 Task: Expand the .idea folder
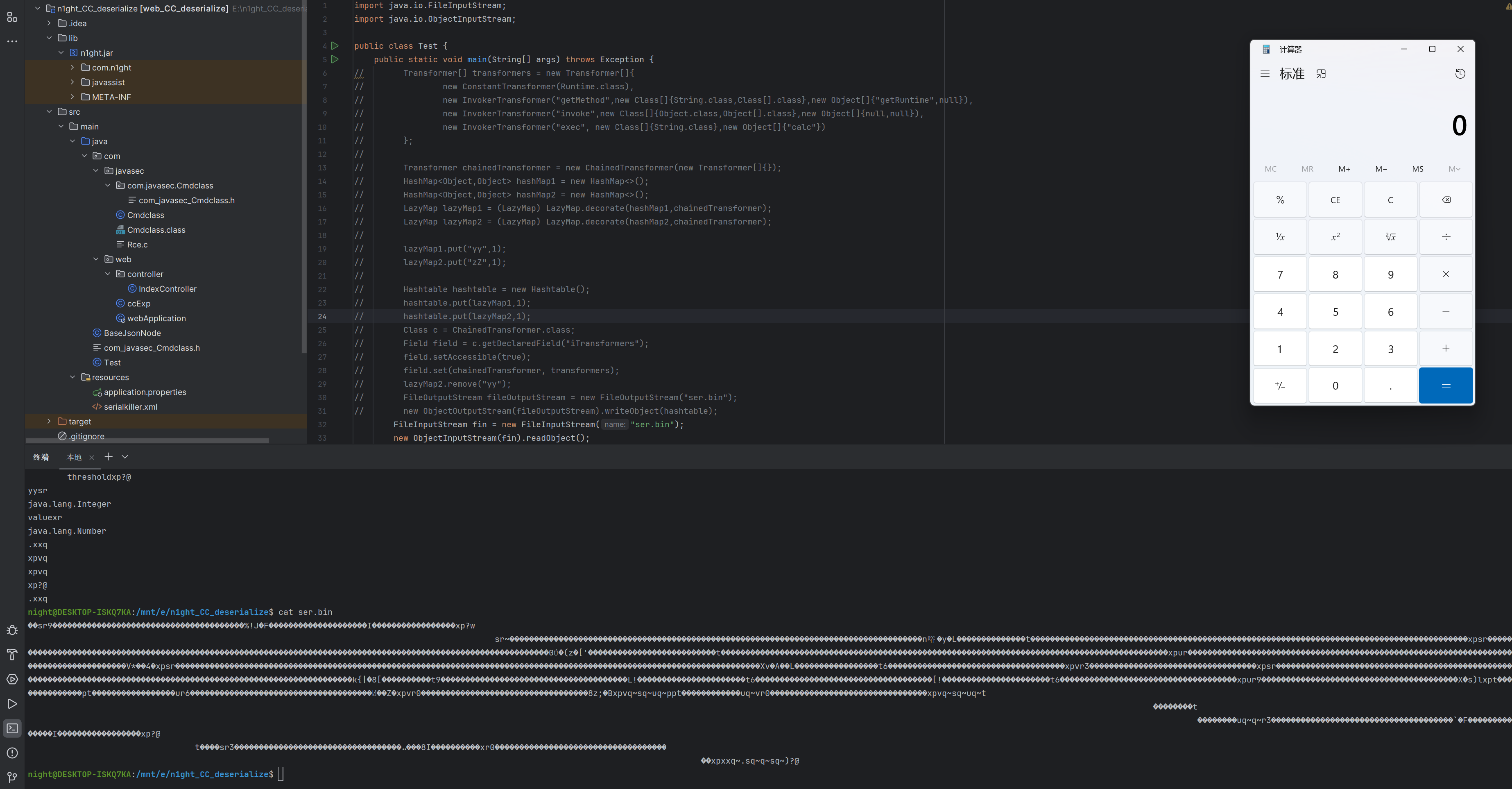point(49,23)
